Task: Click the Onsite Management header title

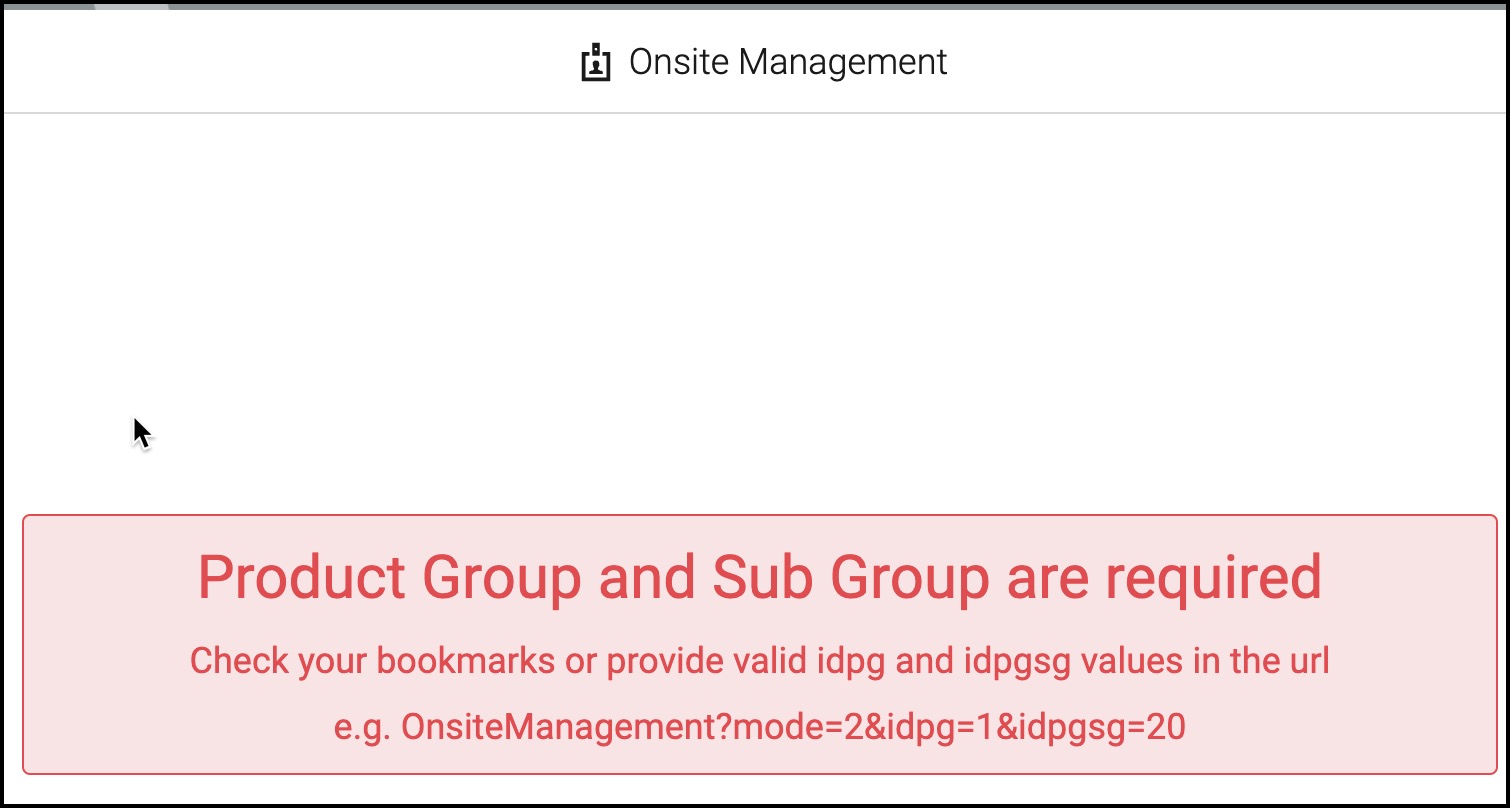Action: pos(788,62)
